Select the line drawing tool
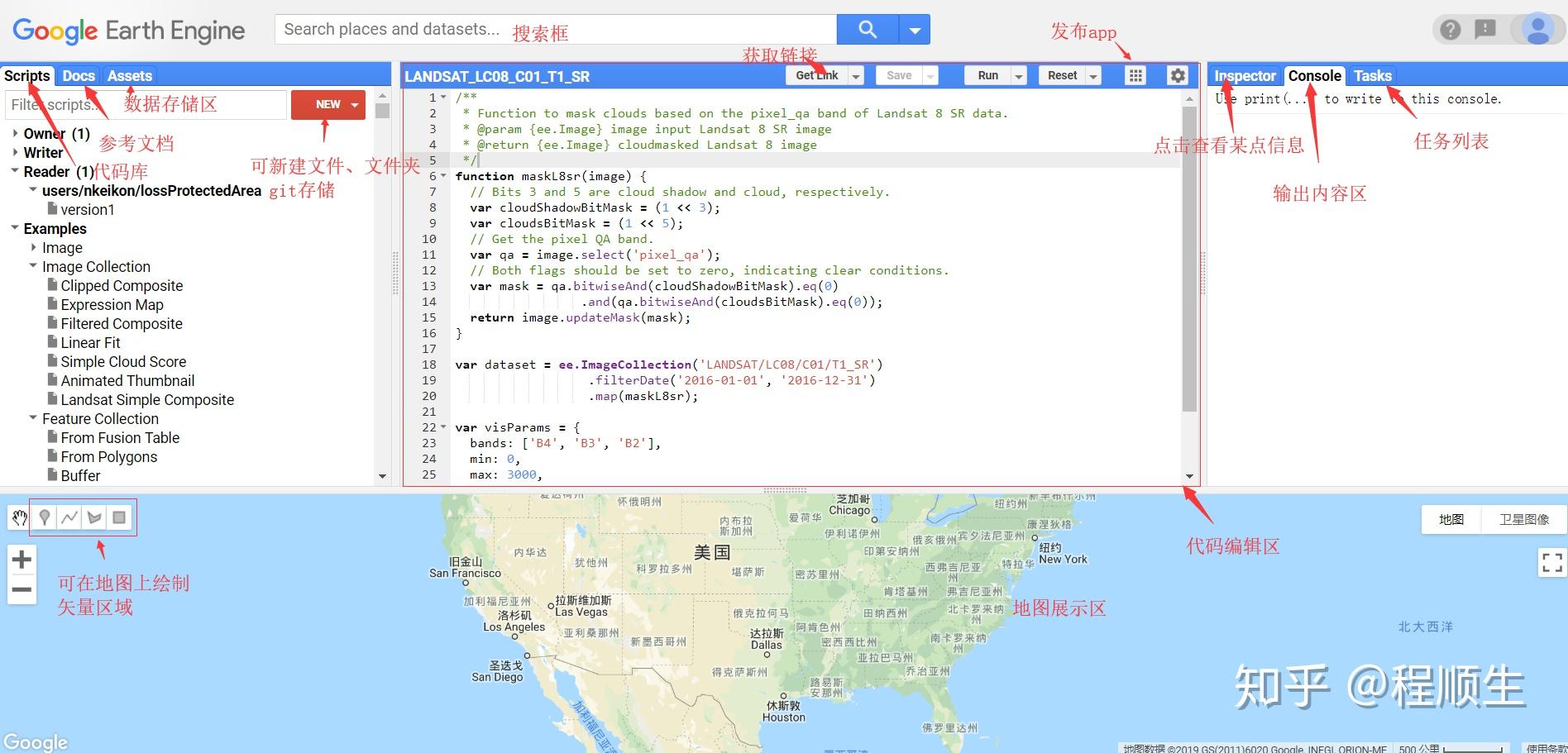 click(x=69, y=517)
